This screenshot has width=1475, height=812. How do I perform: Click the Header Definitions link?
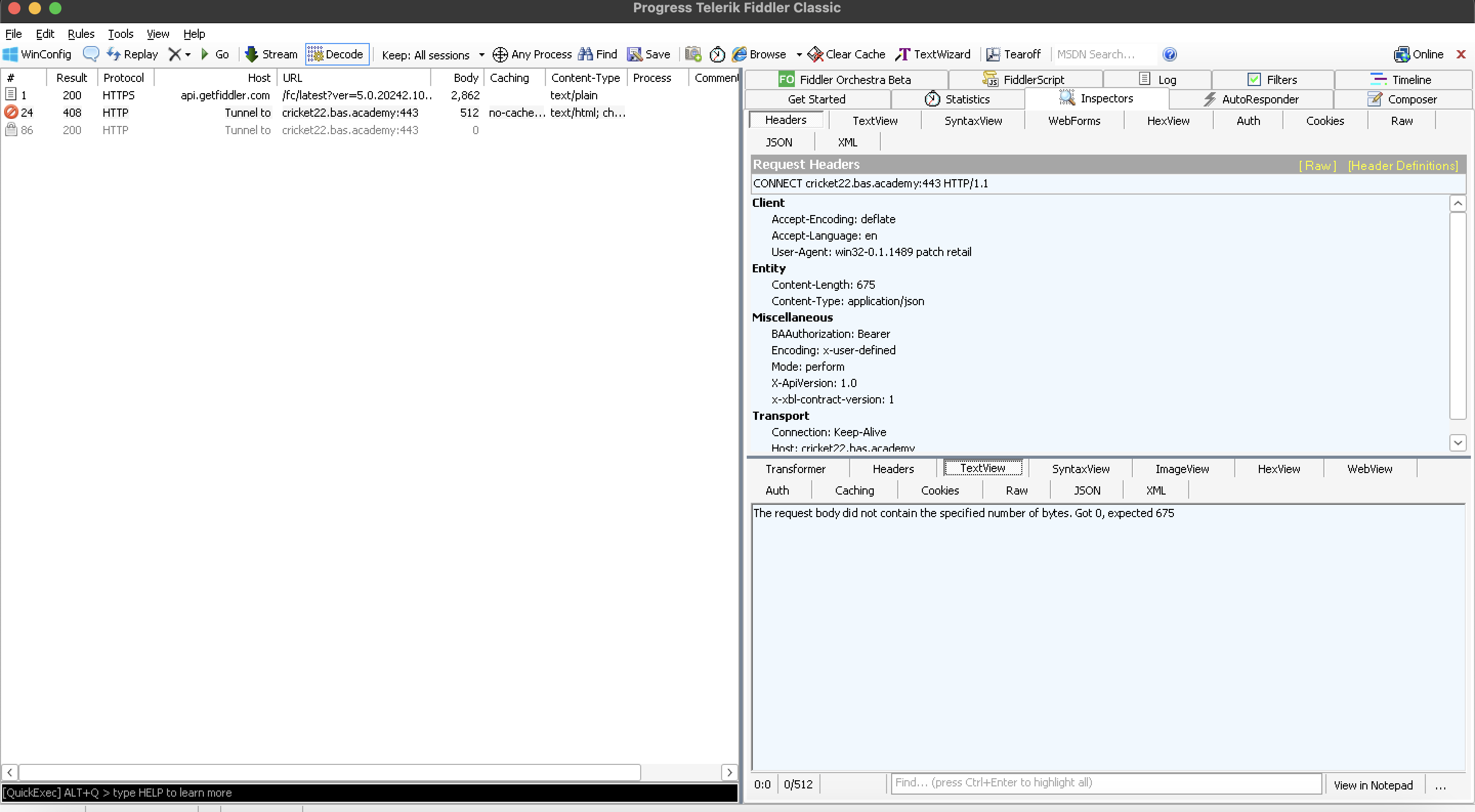tap(1402, 165)
